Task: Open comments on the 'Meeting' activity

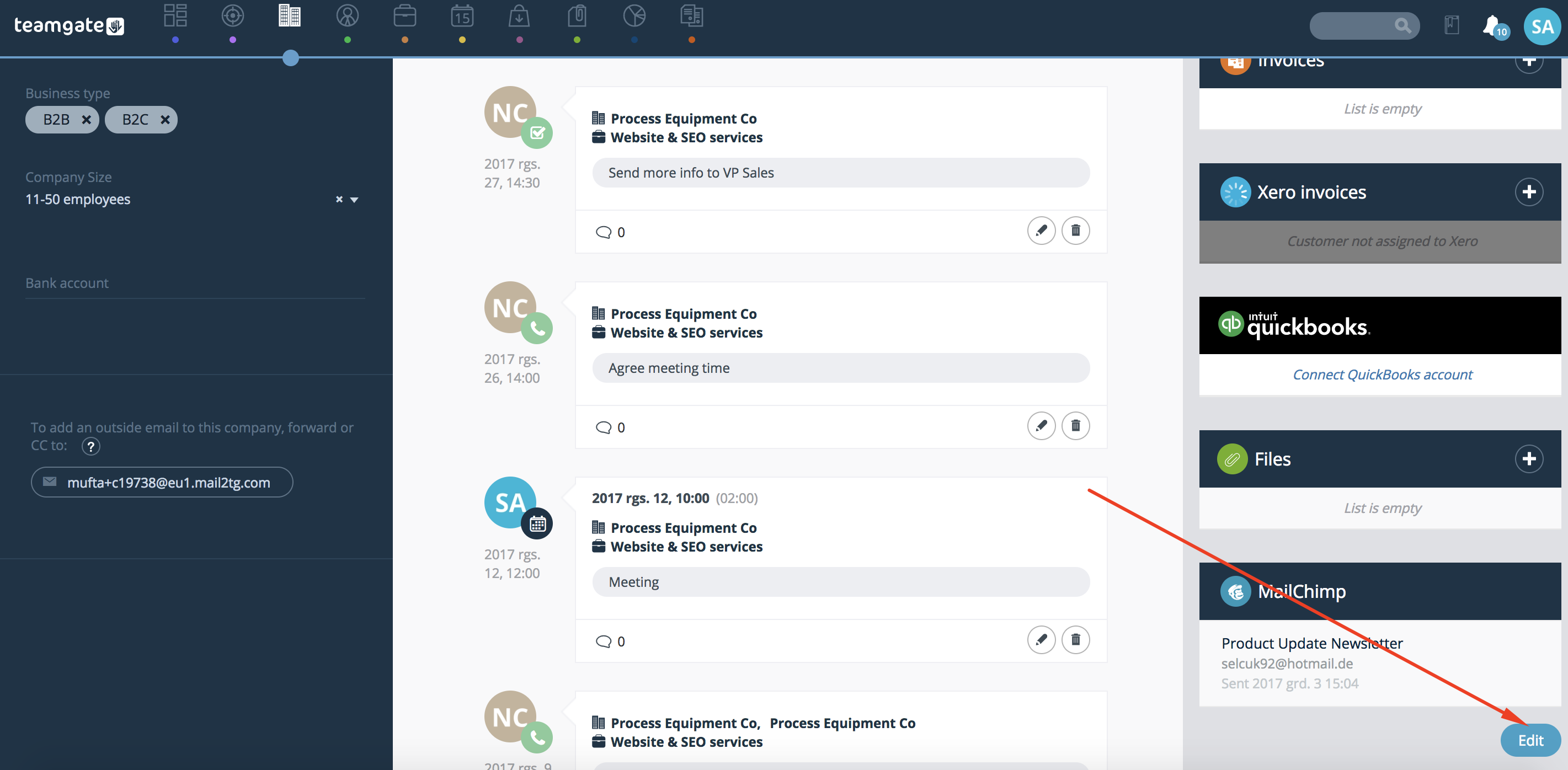Action: click(x=611, y=641)
